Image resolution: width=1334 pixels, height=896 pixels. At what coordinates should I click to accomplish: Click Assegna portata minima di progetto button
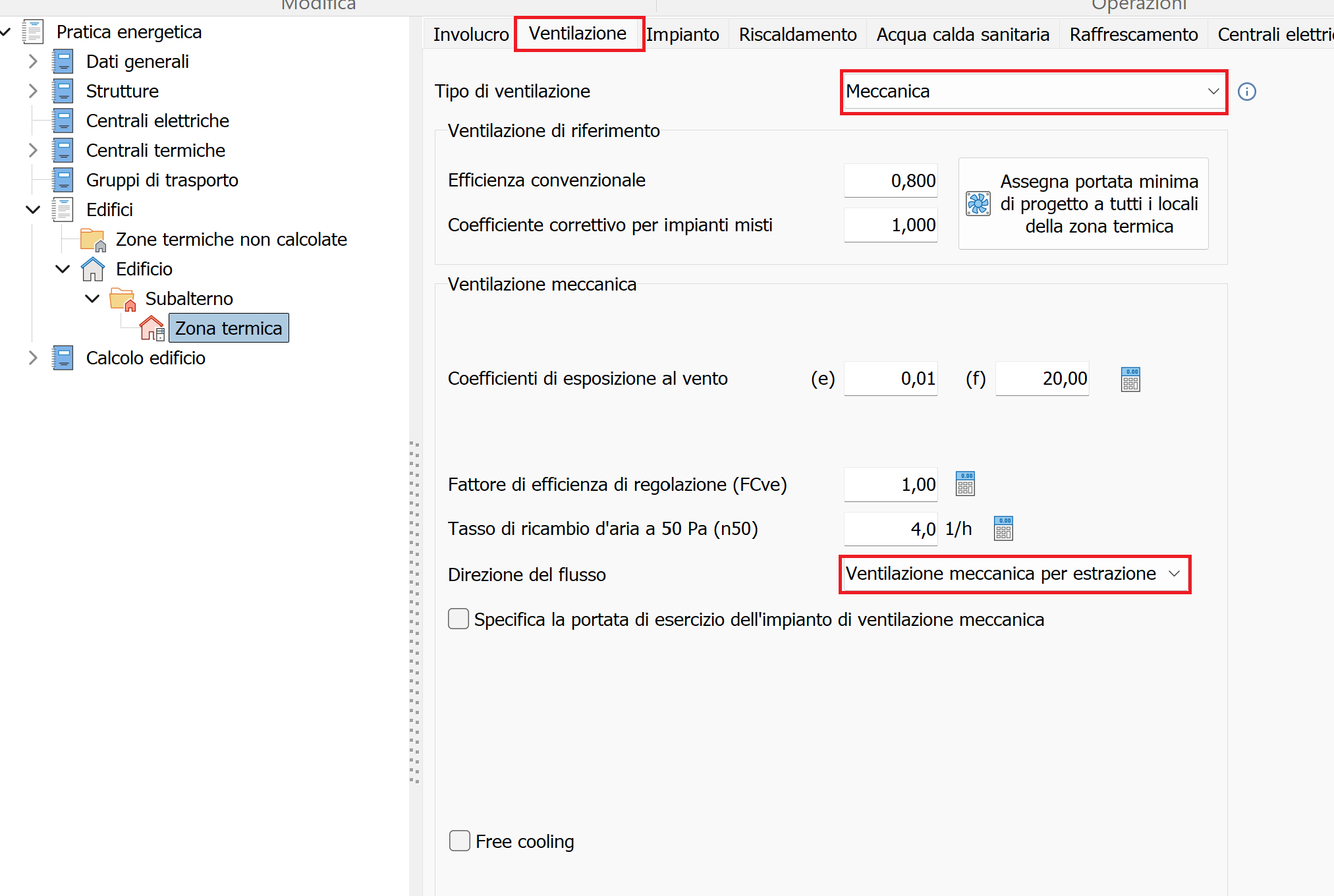(1083, 204)
